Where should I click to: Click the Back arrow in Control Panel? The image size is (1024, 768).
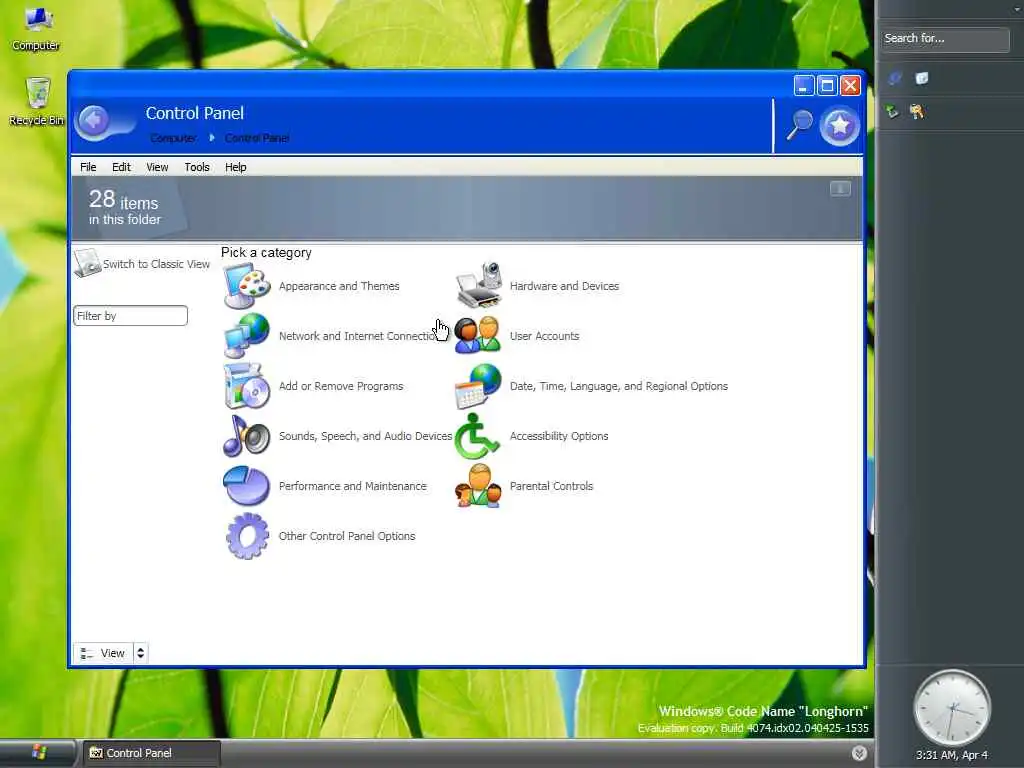click(94, 121)
